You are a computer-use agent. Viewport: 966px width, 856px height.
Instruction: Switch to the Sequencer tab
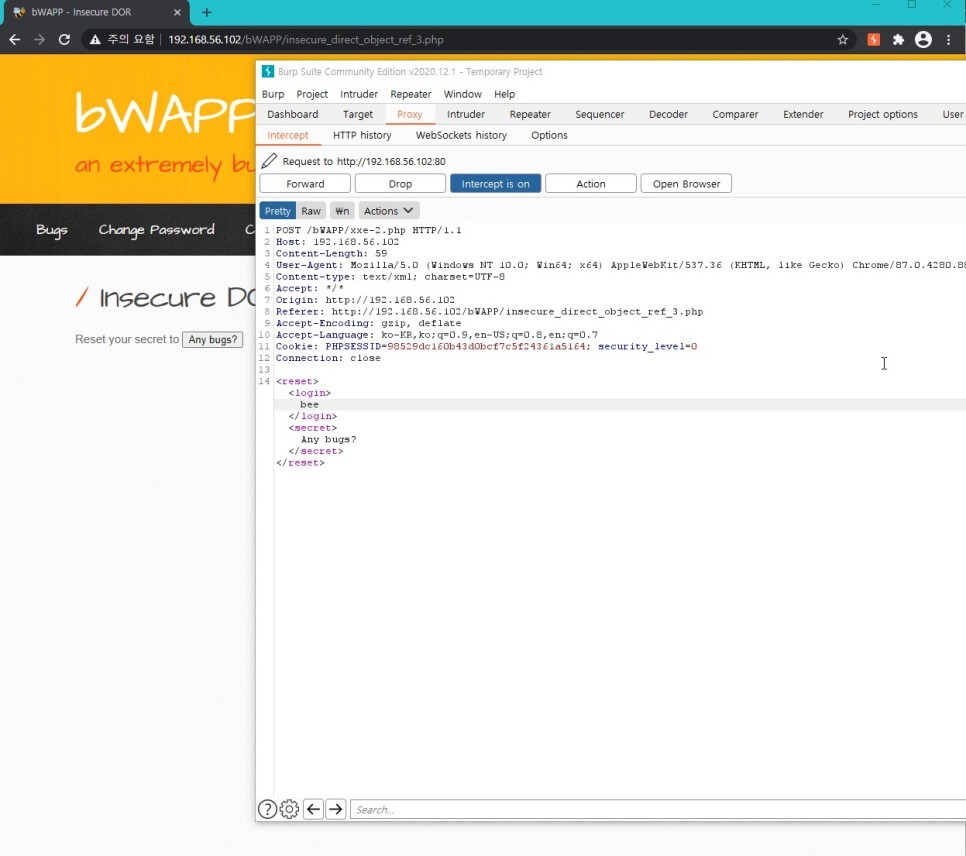click(x=599, y=114)
